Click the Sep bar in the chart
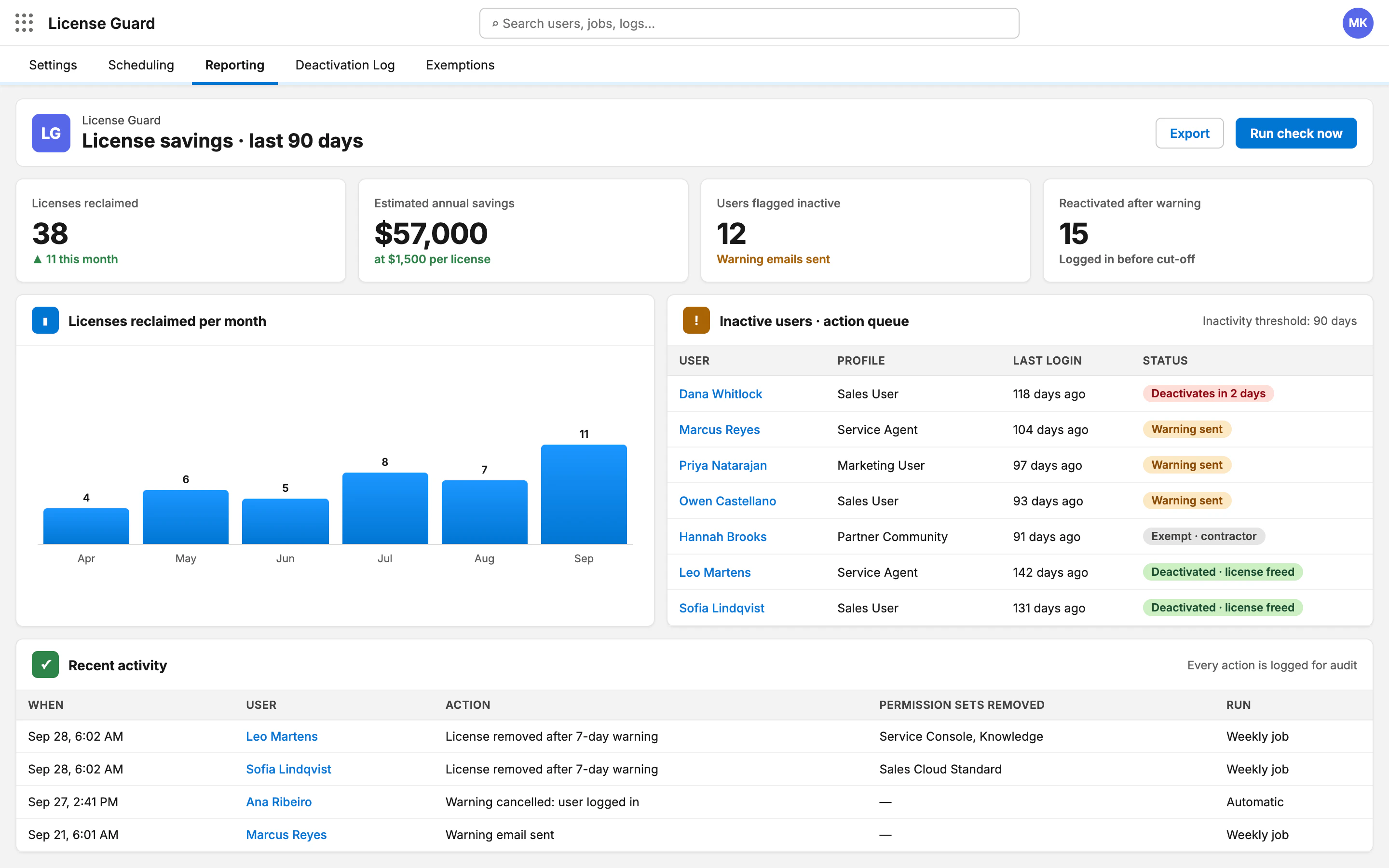The width and height of the screenshot is (1389, 868). [584, 494]
